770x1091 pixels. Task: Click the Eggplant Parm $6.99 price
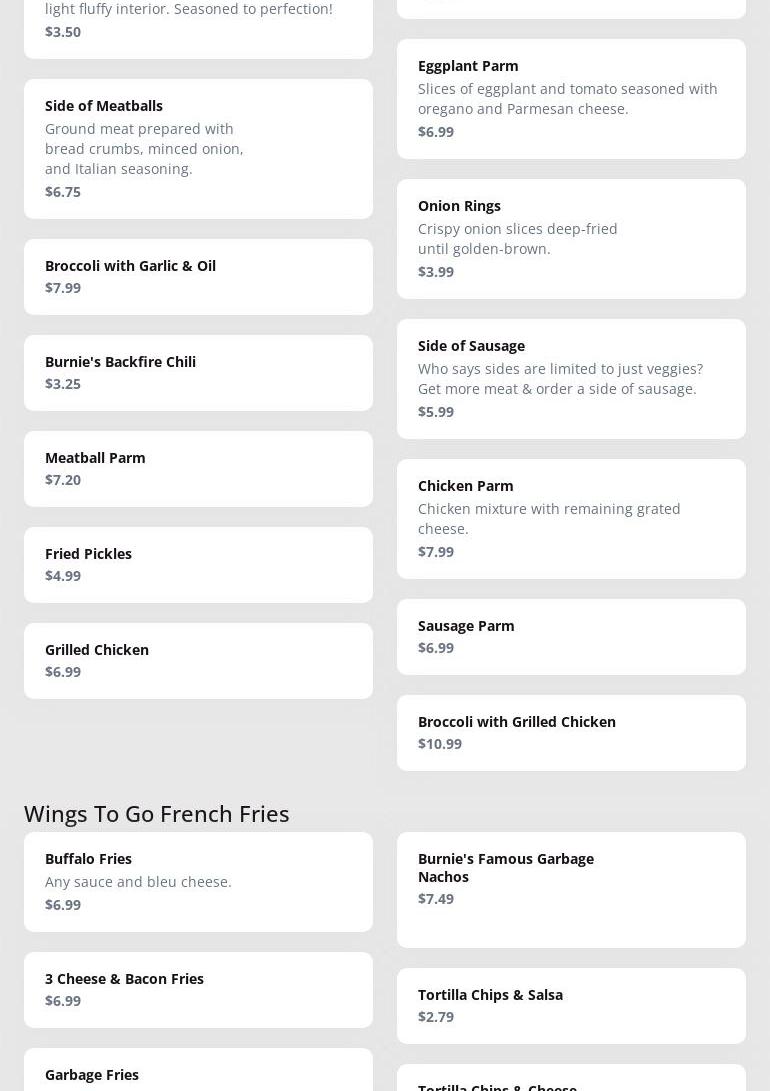point(436,132)
